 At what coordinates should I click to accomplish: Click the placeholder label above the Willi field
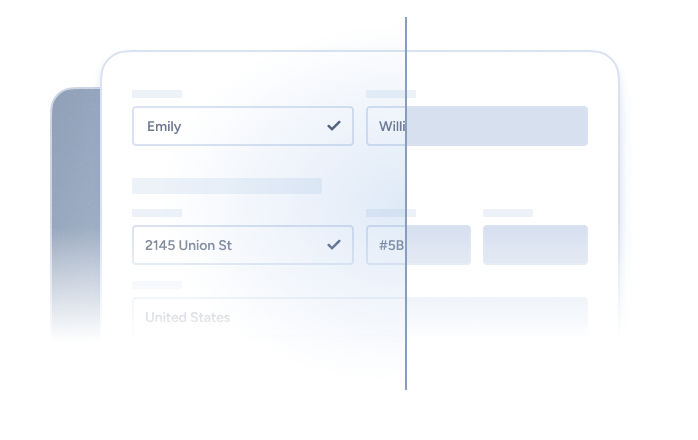[x=390, y=94]
